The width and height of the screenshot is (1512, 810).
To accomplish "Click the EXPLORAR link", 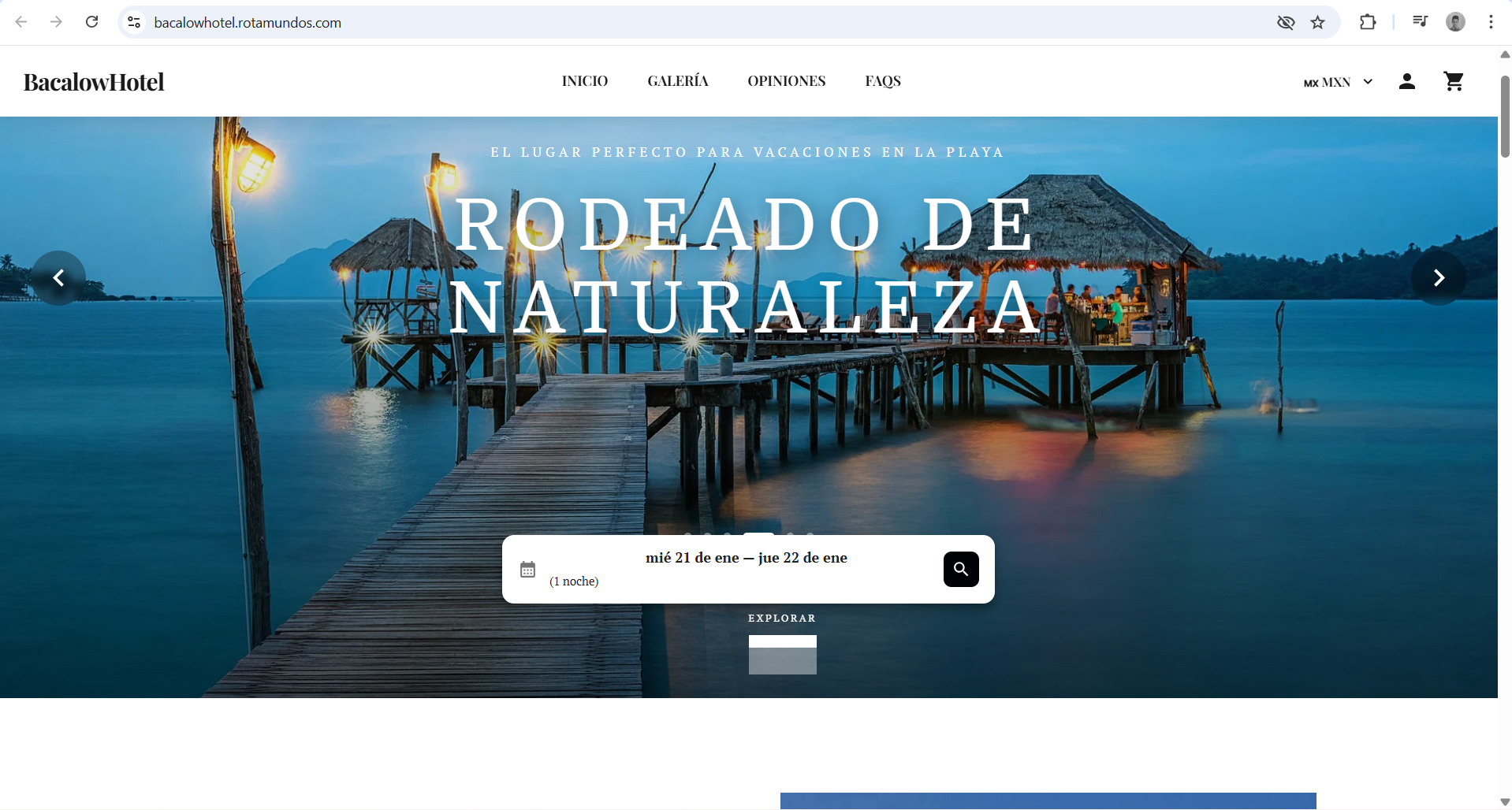I will tap(781, 618).
